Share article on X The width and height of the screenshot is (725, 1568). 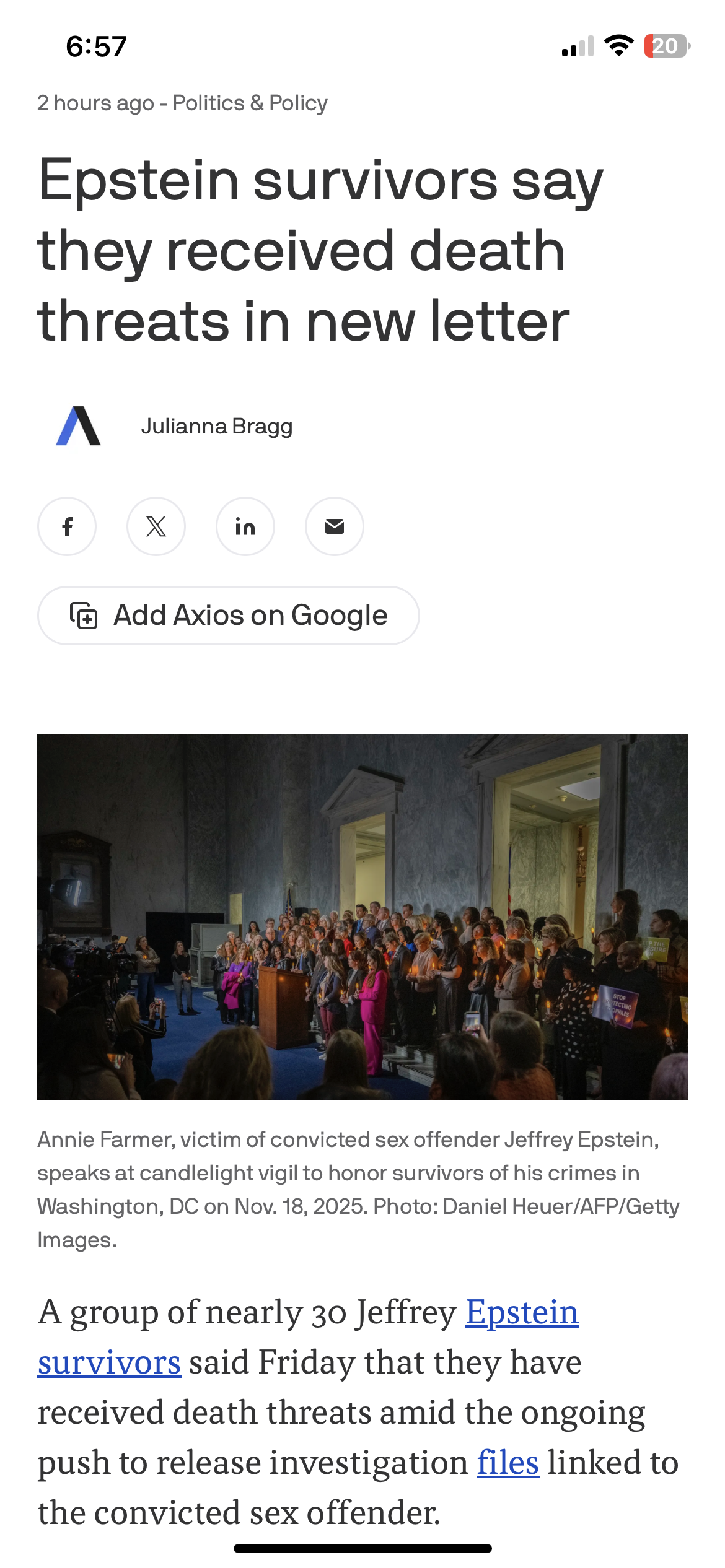point(156,526)
